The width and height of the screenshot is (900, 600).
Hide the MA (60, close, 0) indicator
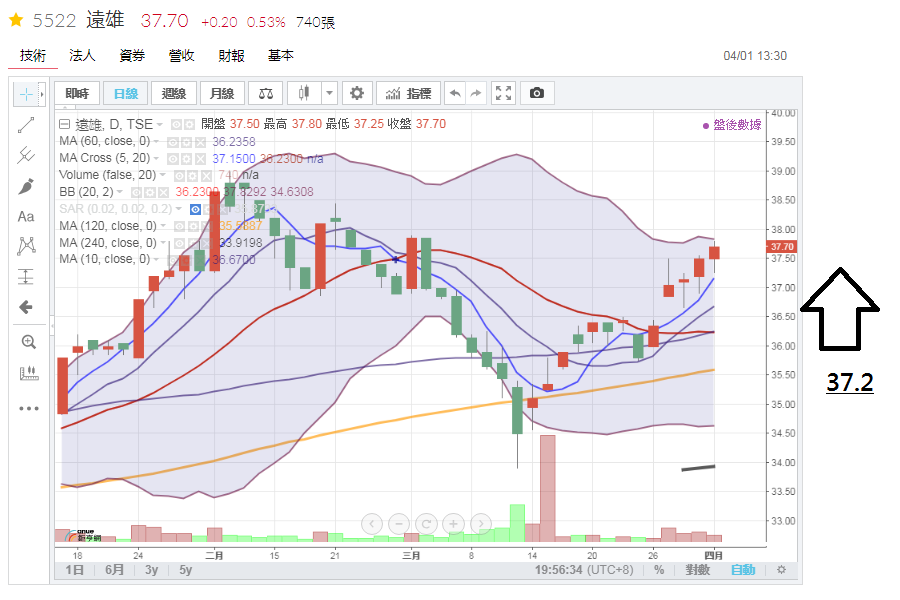(173, 142)
